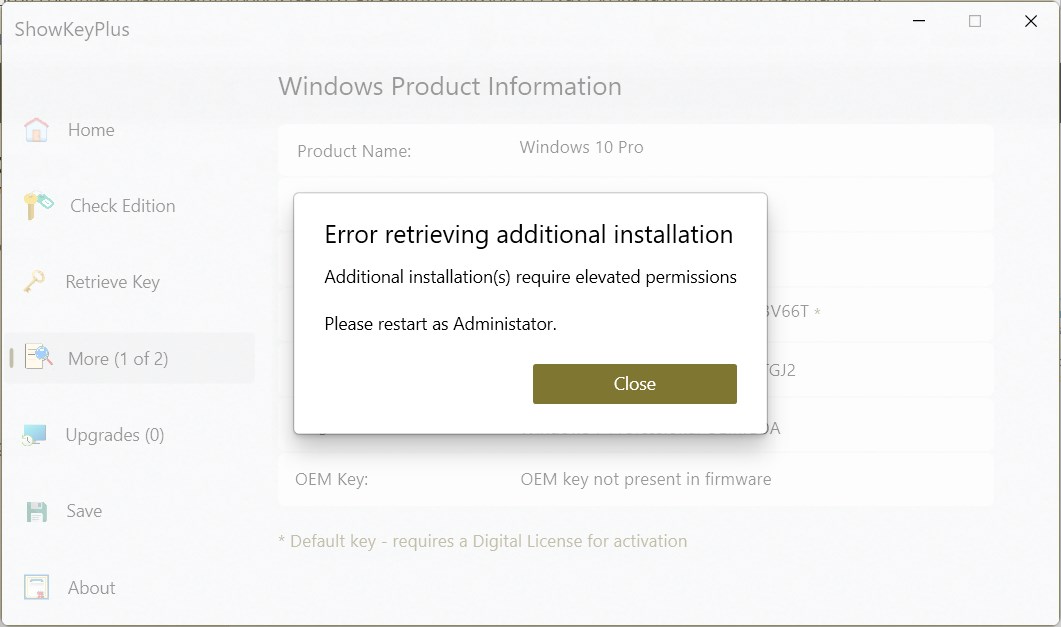Dismiss the error dialog with Close
The image size is (1061, 627).
tap(634, 383)
